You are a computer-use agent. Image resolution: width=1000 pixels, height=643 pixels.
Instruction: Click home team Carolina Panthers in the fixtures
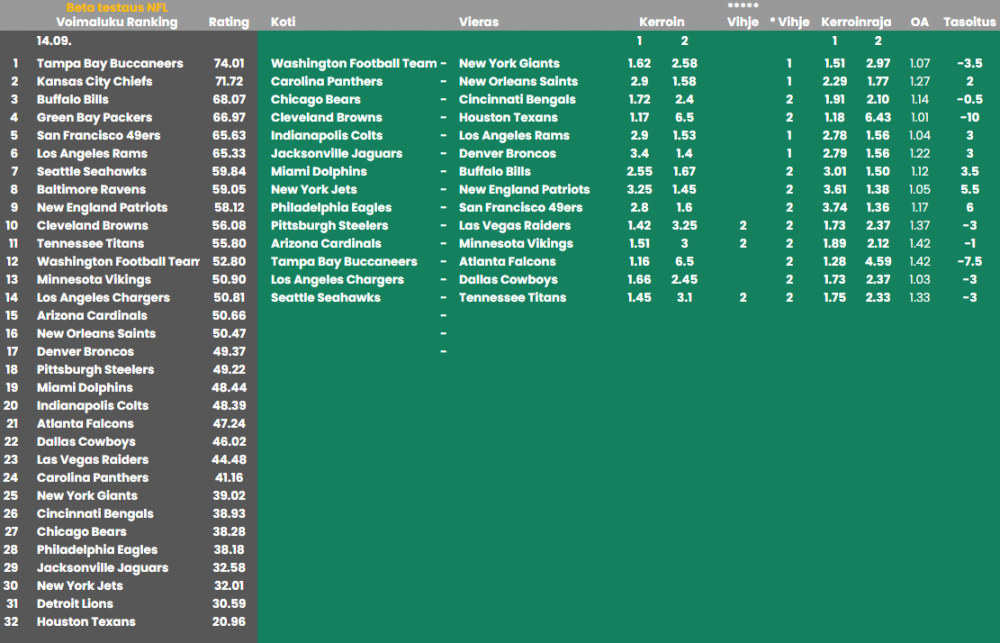click(x=327, y=81)
